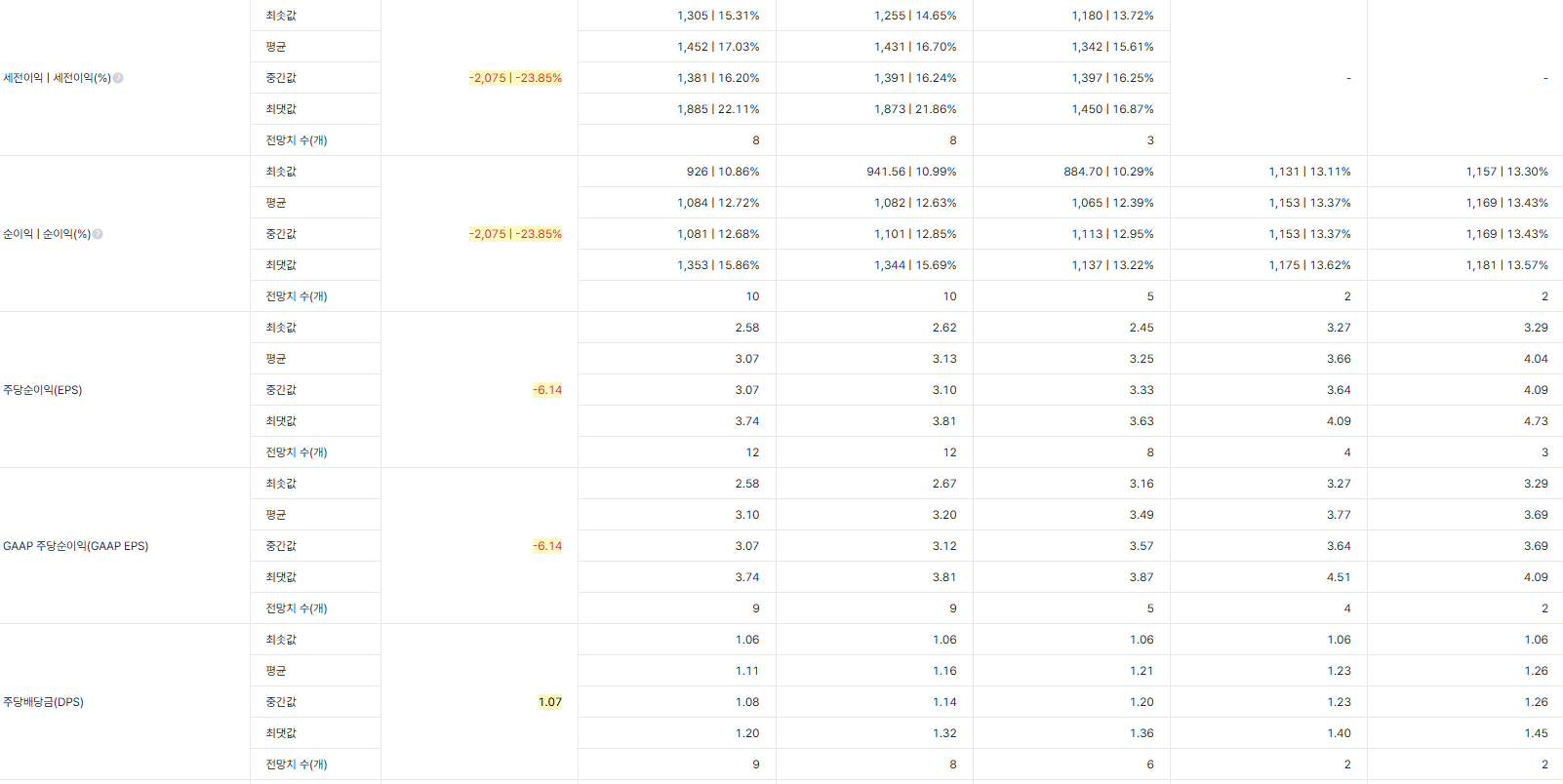Click the 941.56 | 10.99% net income cell
Image resolution: width=1563 pixels, height=784 pixels.
[x=911, y=172]
